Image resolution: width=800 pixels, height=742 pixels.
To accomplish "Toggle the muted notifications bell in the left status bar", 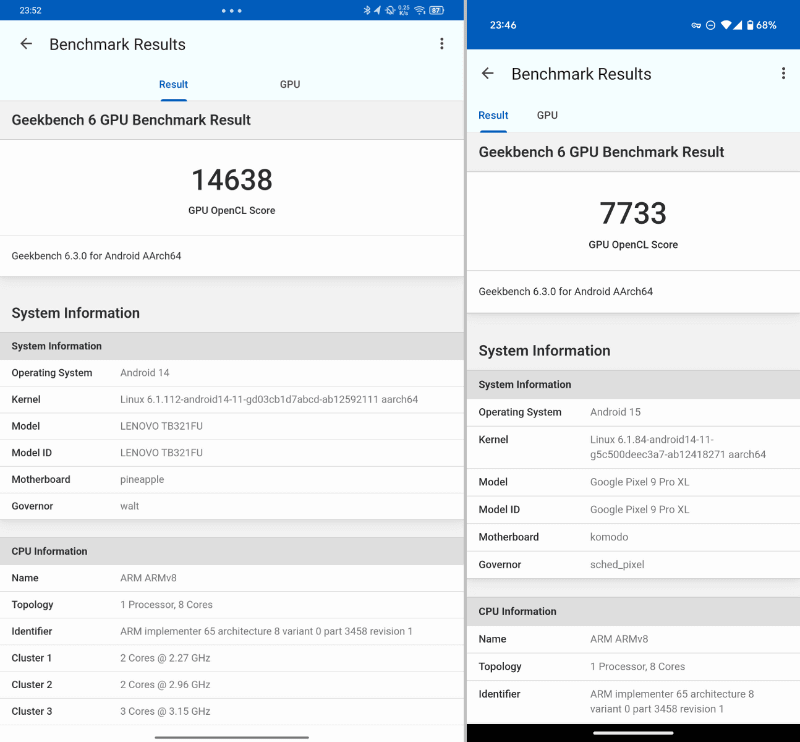I will pyautogui.click(x=391, y=9).
